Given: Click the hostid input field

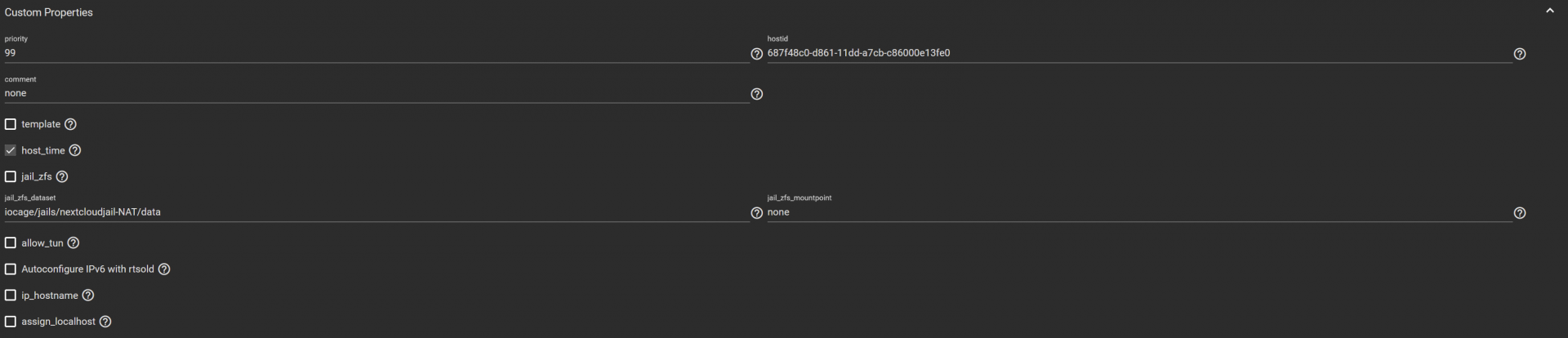Looking at the screenshot, I should [1138, 53].
